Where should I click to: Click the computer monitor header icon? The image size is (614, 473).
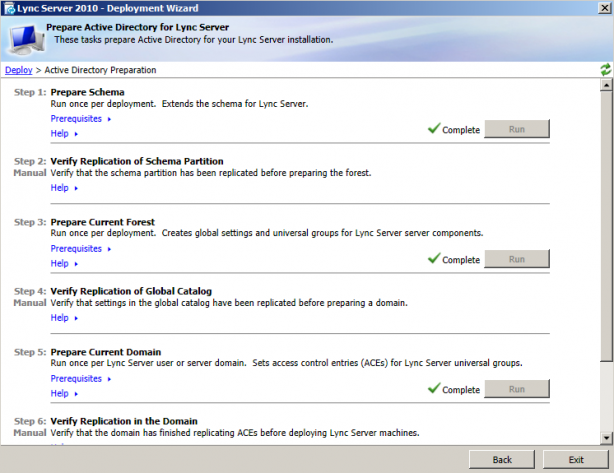(x=26, y=40)
